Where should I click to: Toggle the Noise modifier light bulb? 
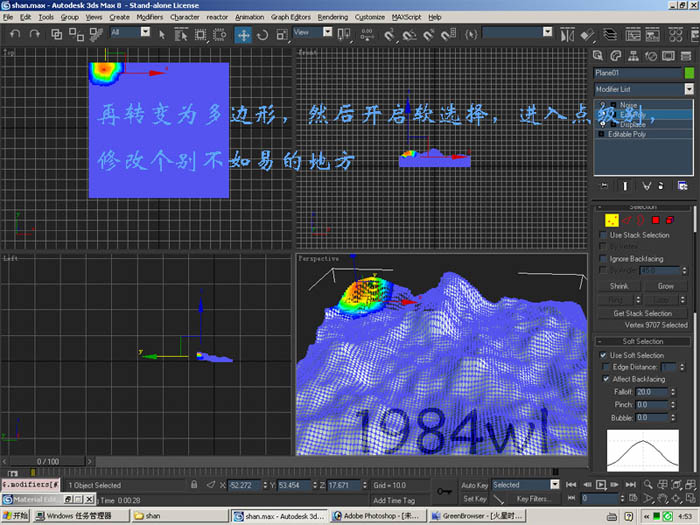point(602,105)
